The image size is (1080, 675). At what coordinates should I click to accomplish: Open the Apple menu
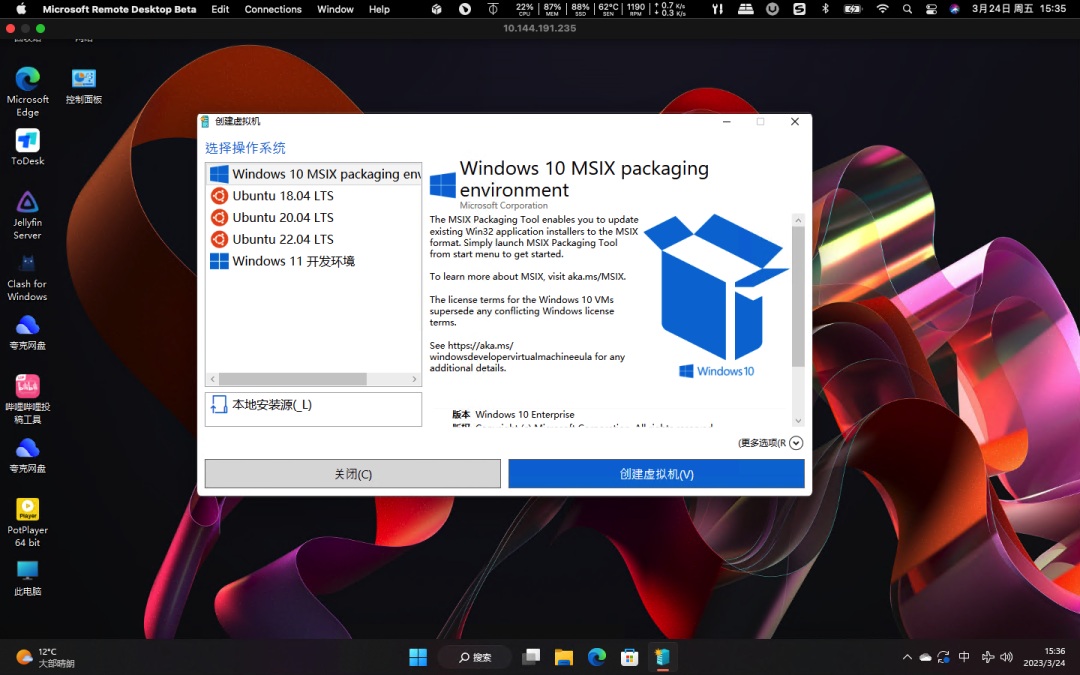[x=21, y=9]
